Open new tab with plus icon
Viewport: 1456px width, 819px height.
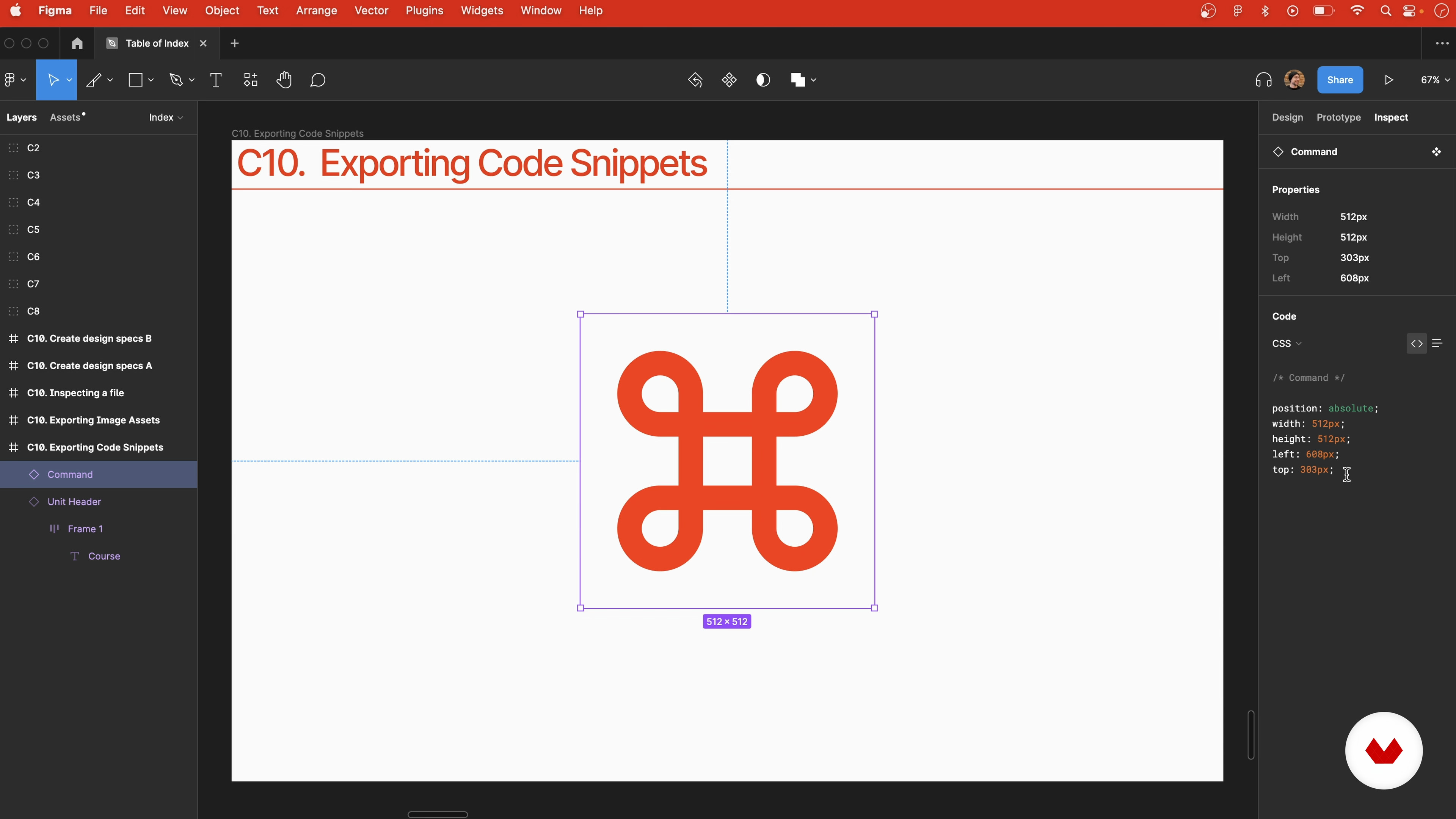click(x=235, y=43)
